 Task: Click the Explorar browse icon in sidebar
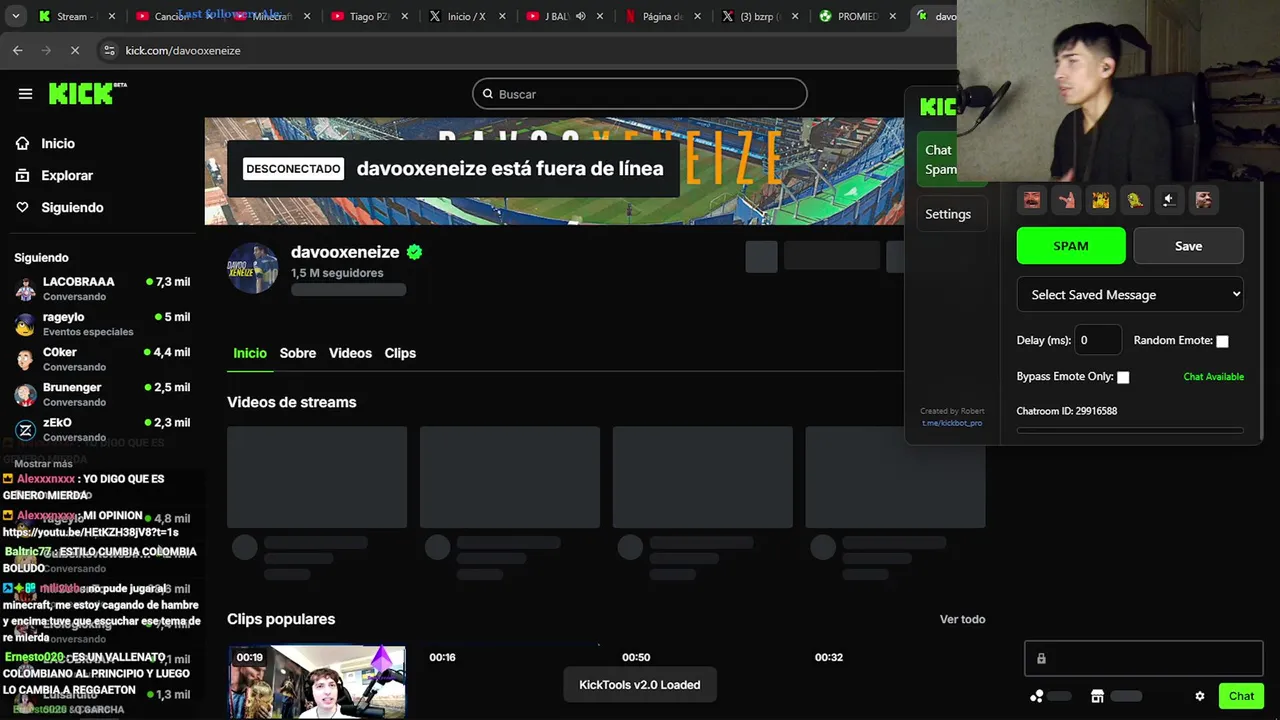point(22,175)
